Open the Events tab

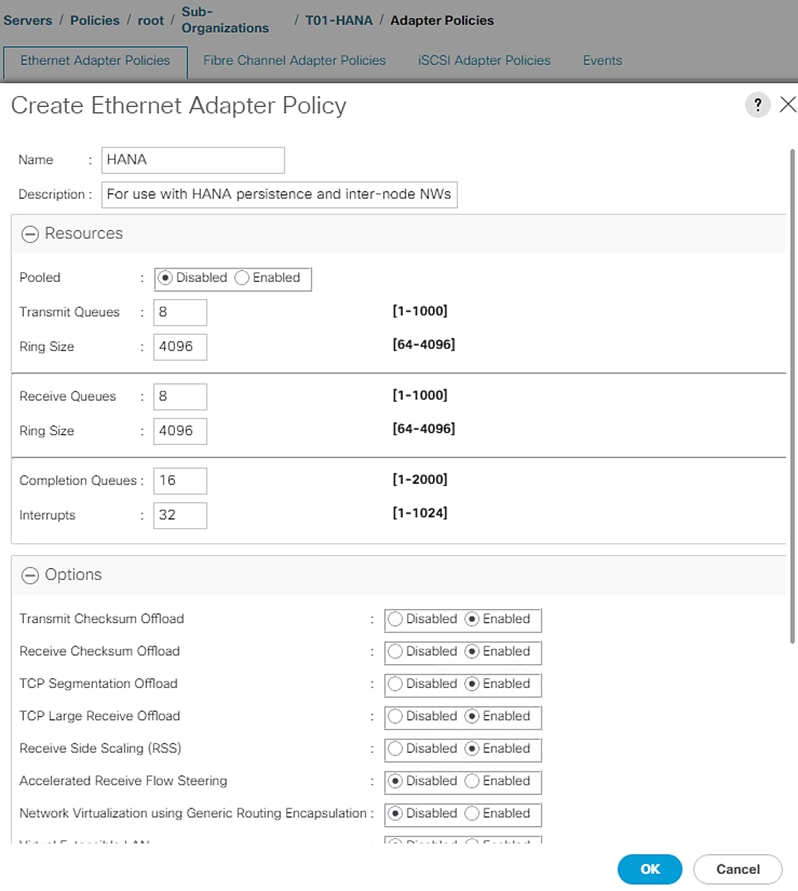coord(602,60)
